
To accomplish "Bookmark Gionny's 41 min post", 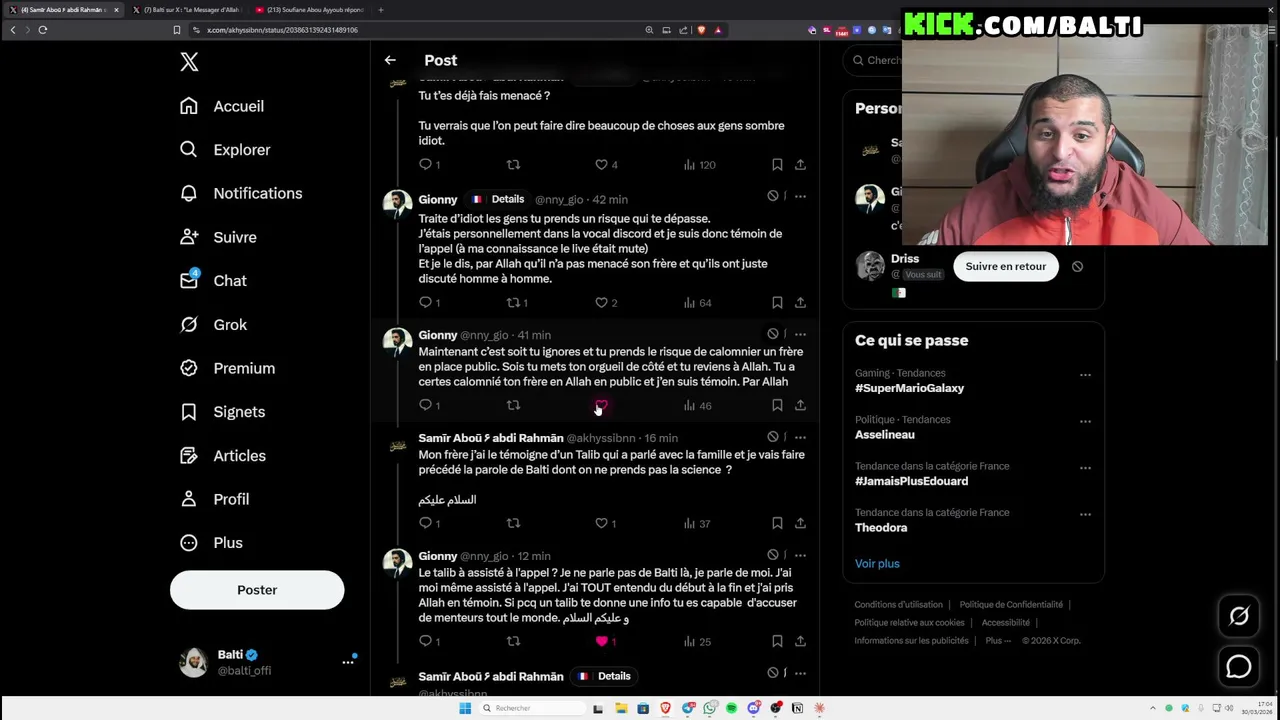I will pyautogui.click(x=777, y=405).
